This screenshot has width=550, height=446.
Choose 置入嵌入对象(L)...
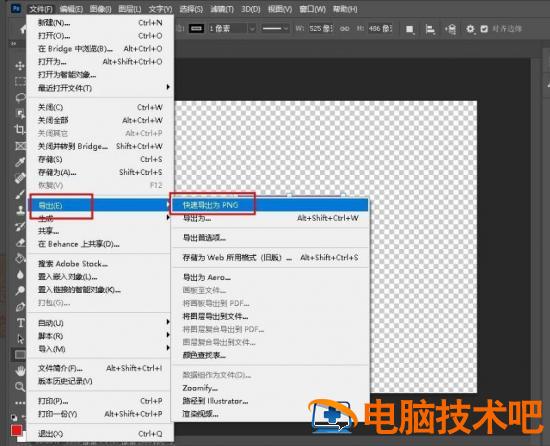point(100,277)
